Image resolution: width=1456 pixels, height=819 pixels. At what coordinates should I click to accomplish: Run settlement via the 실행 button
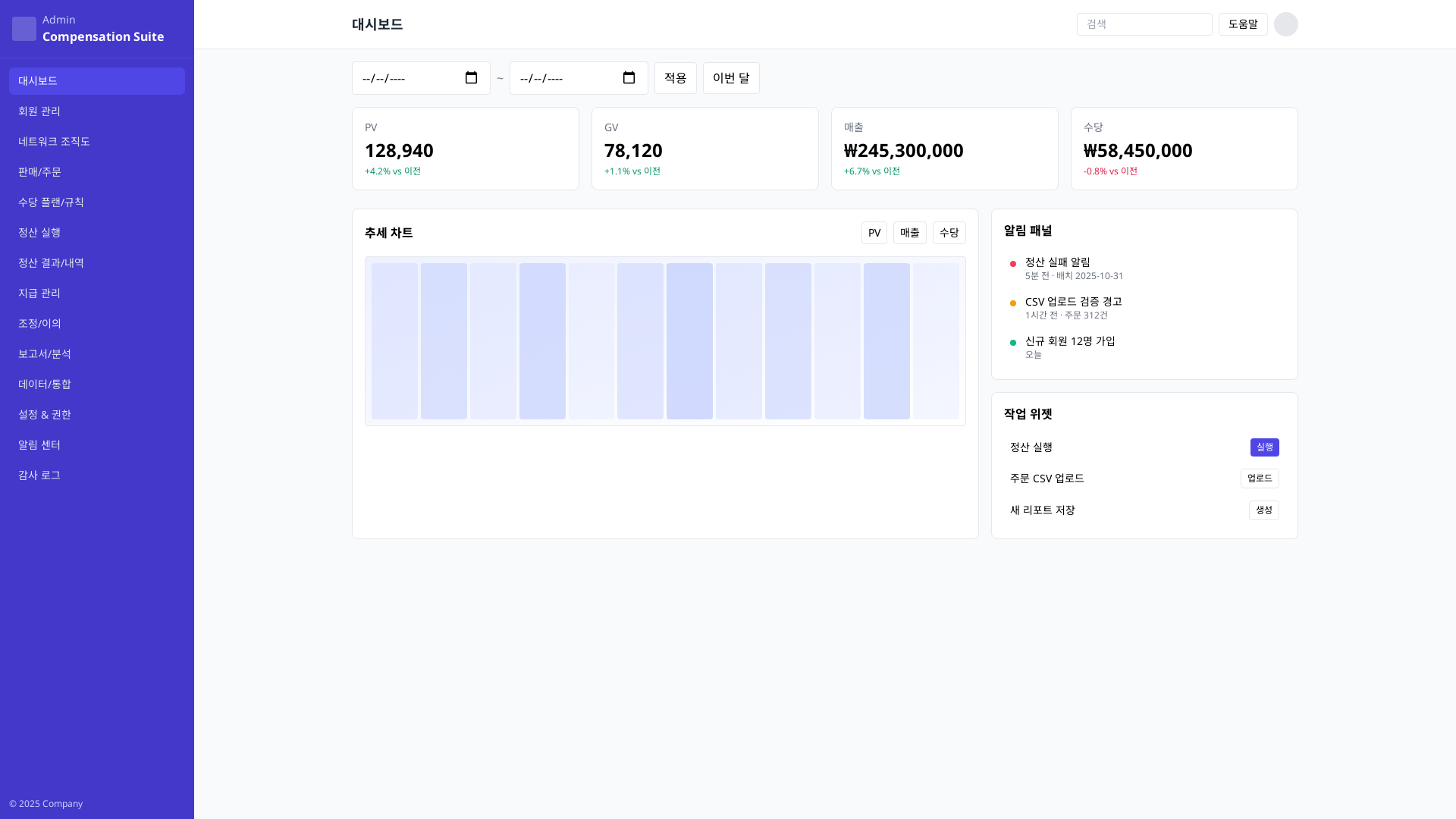1263,447
